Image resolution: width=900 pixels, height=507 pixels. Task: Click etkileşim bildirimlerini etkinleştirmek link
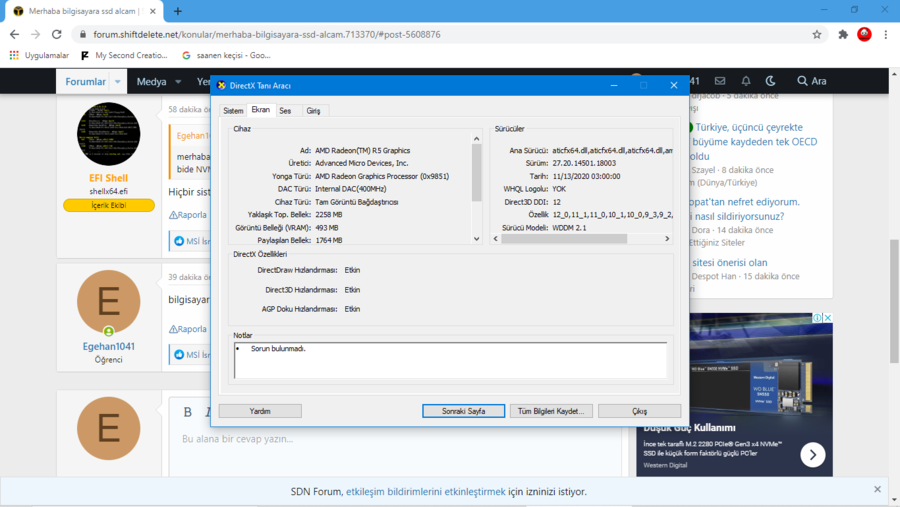(425, 491)
